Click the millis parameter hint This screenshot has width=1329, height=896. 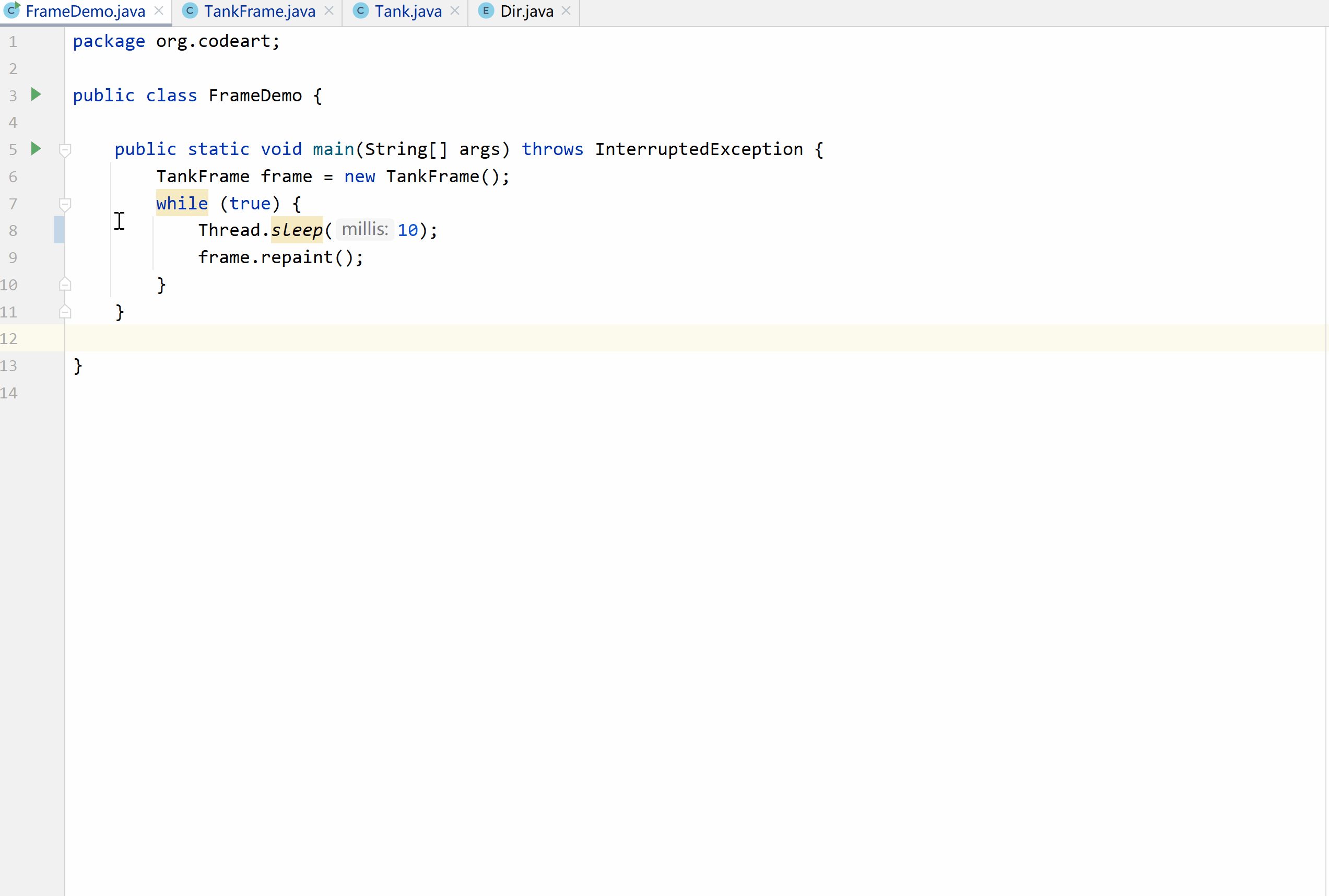pos(364,229)
